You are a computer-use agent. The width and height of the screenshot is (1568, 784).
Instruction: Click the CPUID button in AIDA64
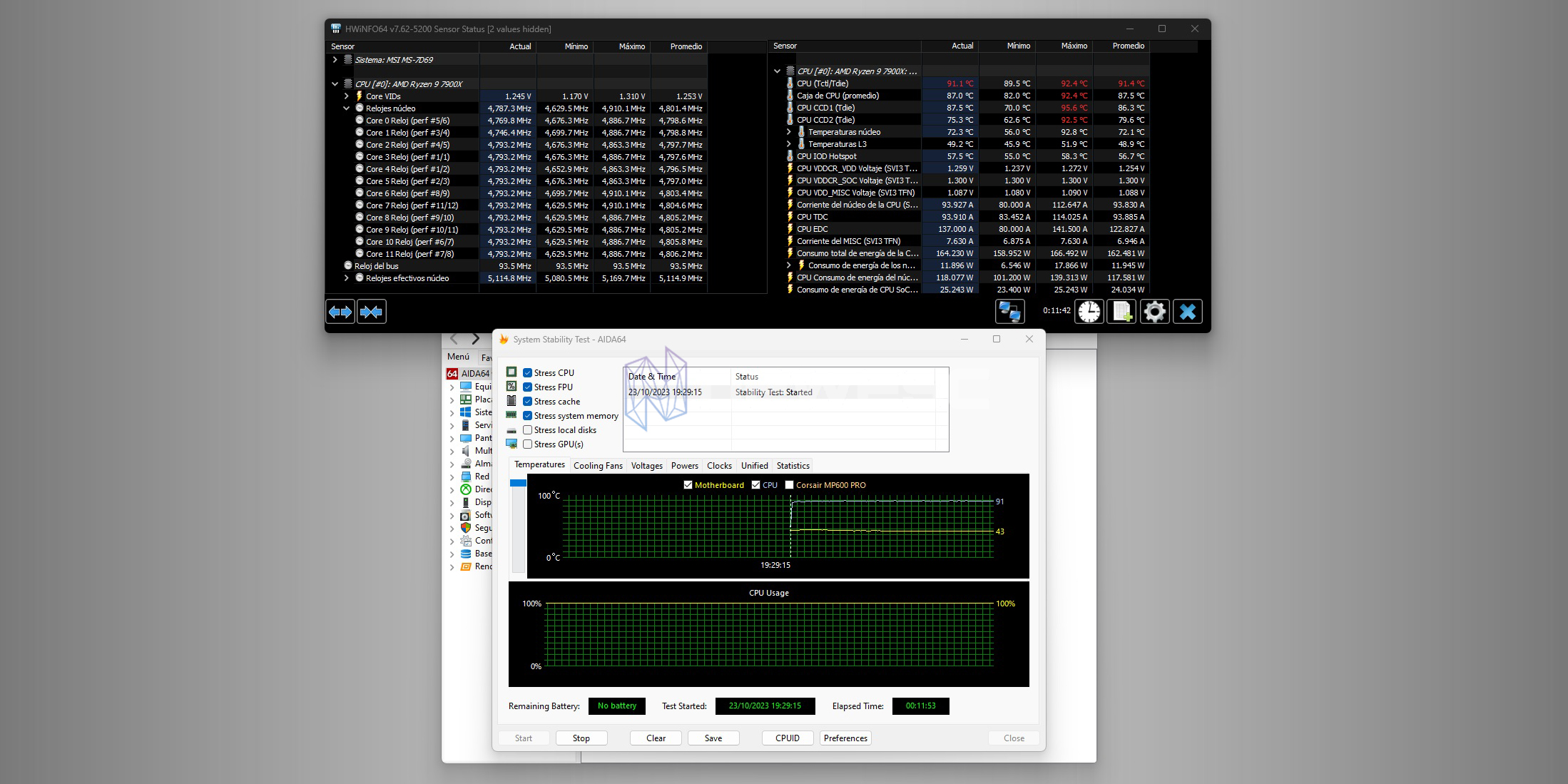point(786,738)
